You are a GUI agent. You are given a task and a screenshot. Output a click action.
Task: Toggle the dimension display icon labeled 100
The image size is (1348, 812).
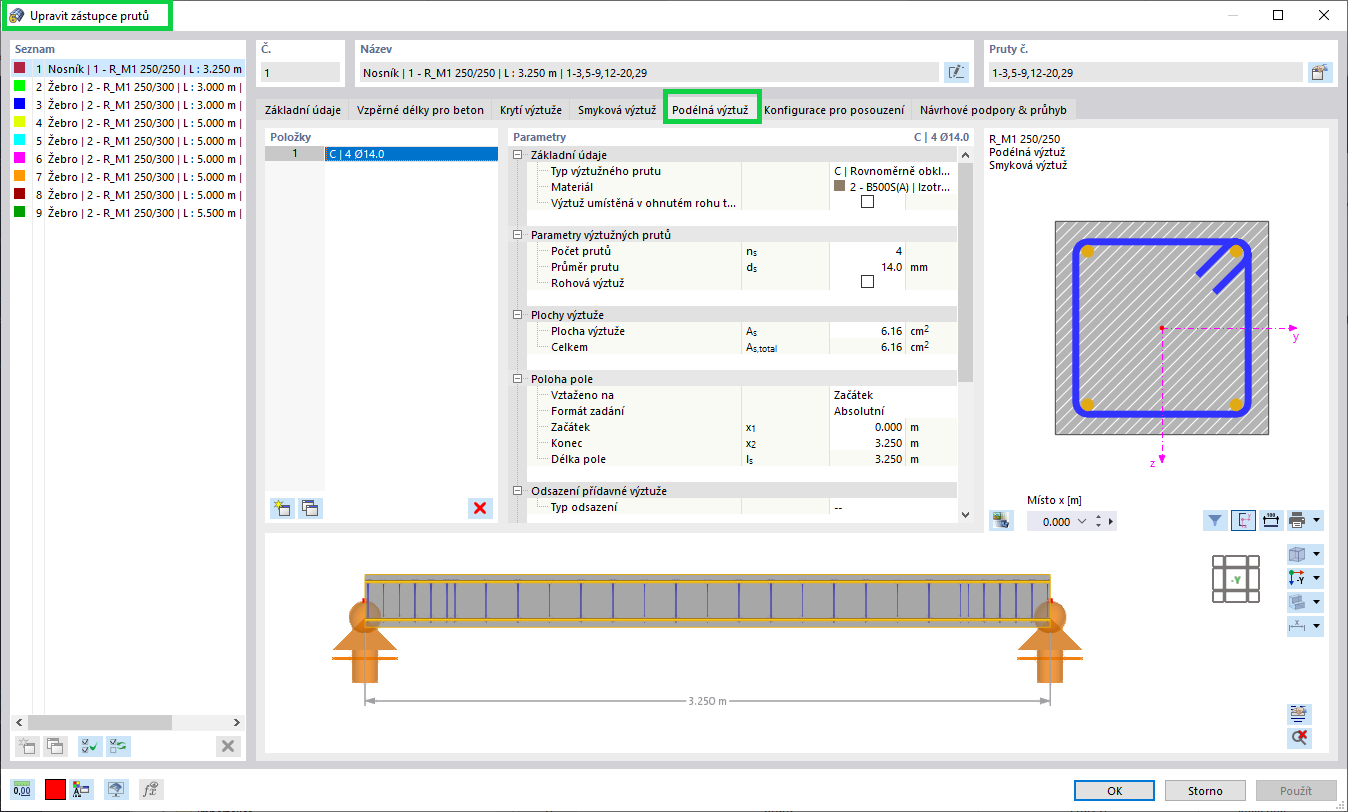(1272, 520)
